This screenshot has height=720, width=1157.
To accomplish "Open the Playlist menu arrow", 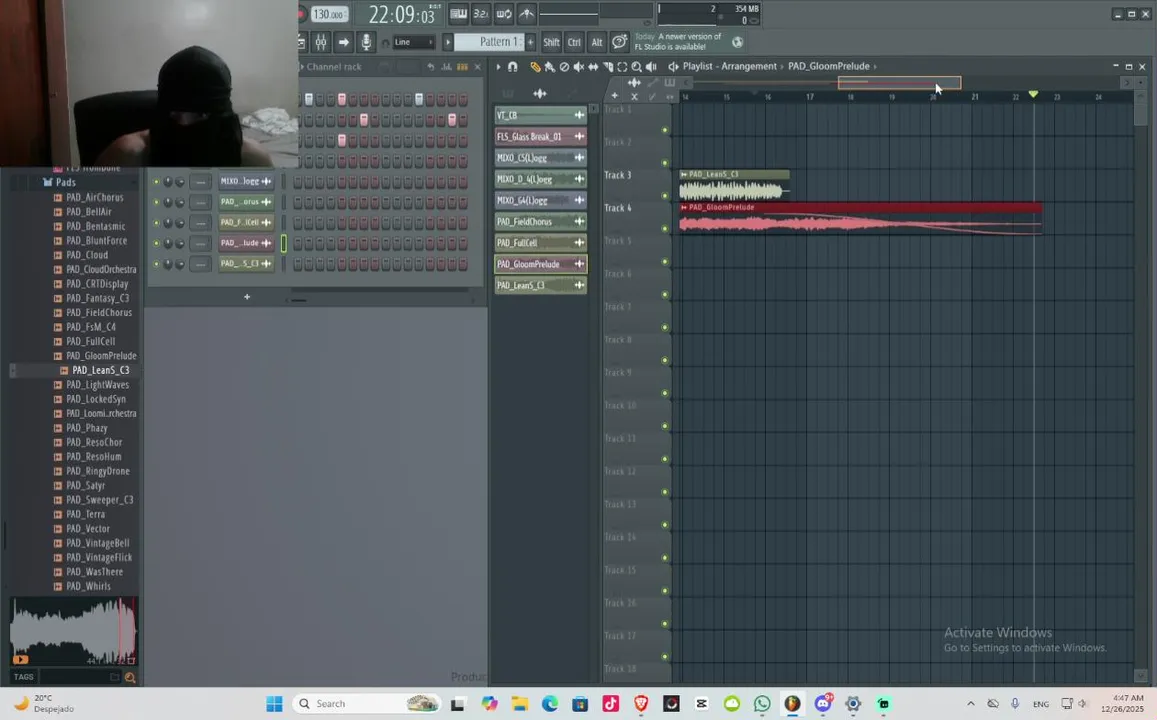I will (x=498, y=66).
